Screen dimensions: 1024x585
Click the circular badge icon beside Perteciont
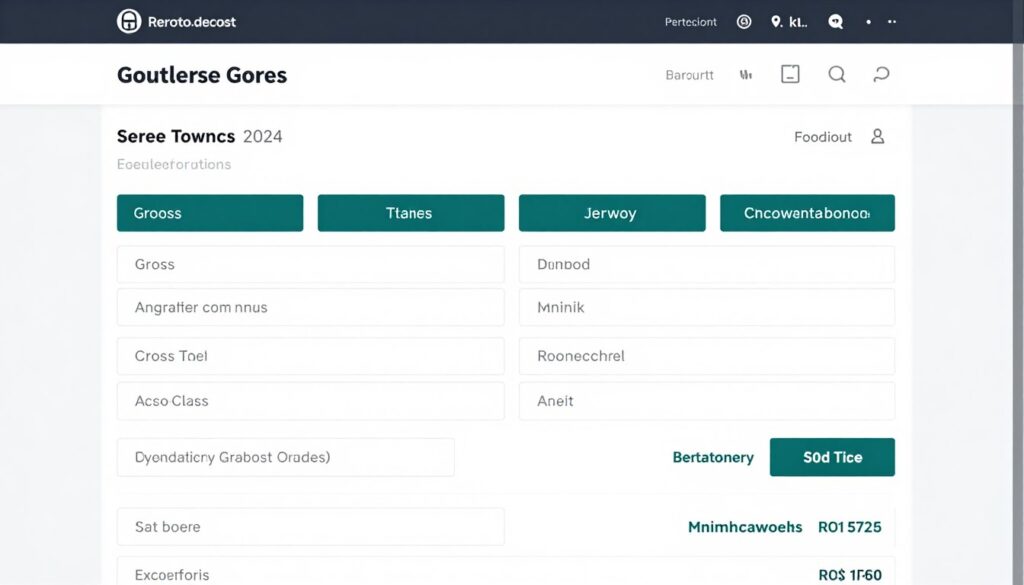tap(744, 21)
